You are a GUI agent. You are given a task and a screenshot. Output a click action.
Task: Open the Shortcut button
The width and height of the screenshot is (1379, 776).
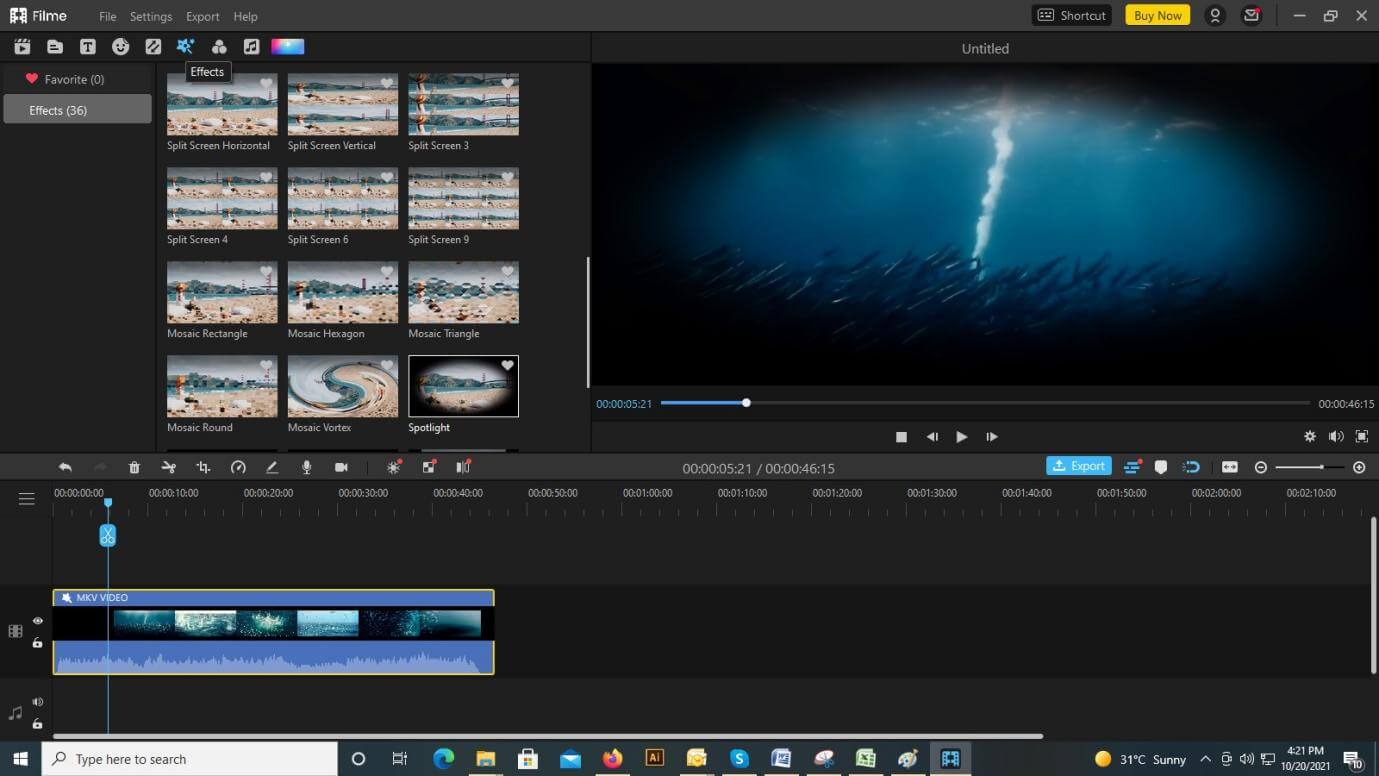1072,15
